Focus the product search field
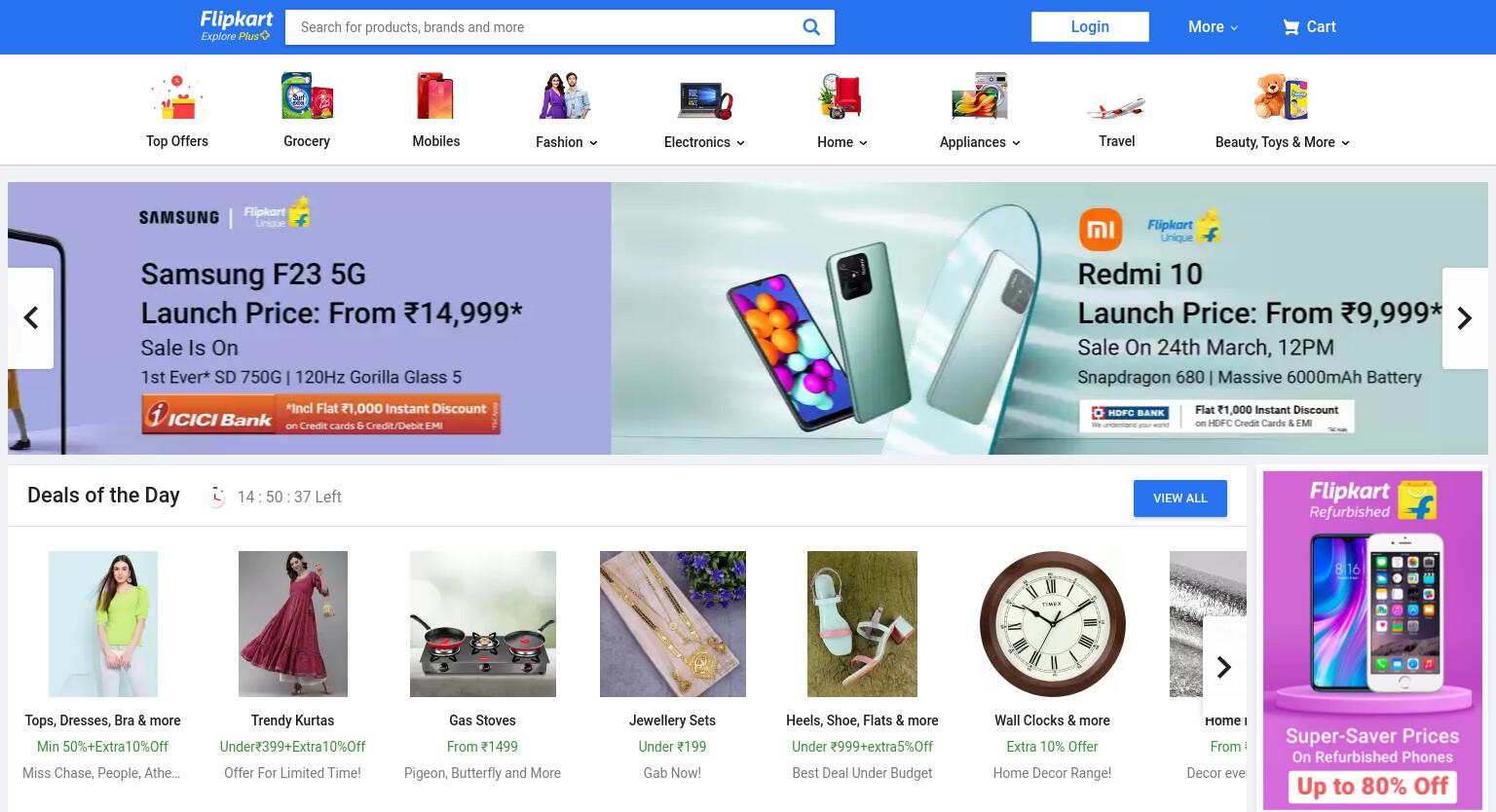The image size is (1496, 812). pyautogui.click(x=545, y=27)
